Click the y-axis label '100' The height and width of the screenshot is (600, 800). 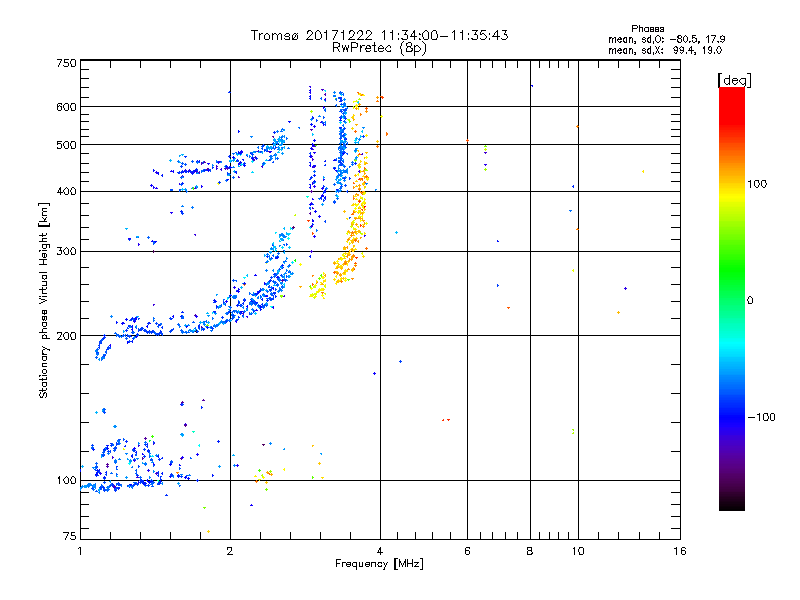[x=66, y=481]
